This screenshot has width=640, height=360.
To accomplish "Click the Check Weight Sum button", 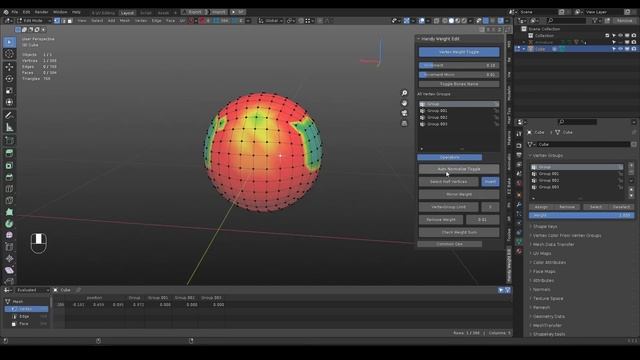I will pyautogui.click(x=459, y=232).
